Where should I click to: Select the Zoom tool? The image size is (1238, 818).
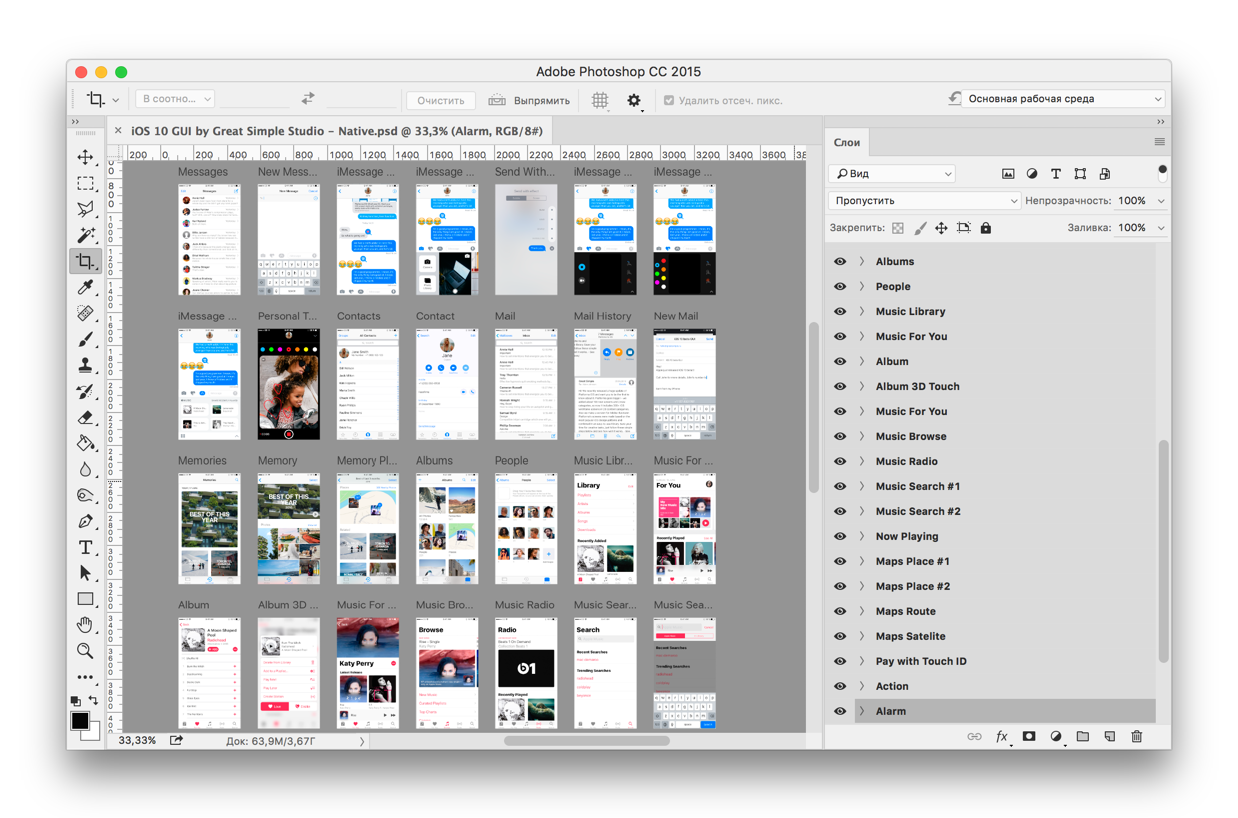(x=85, y=652)
